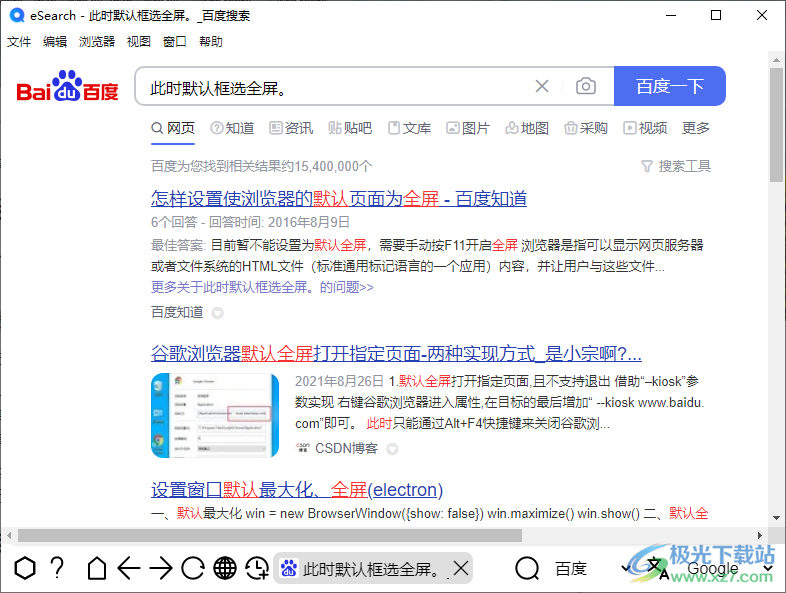Switch to the 知道 tab

click(232, 128)
